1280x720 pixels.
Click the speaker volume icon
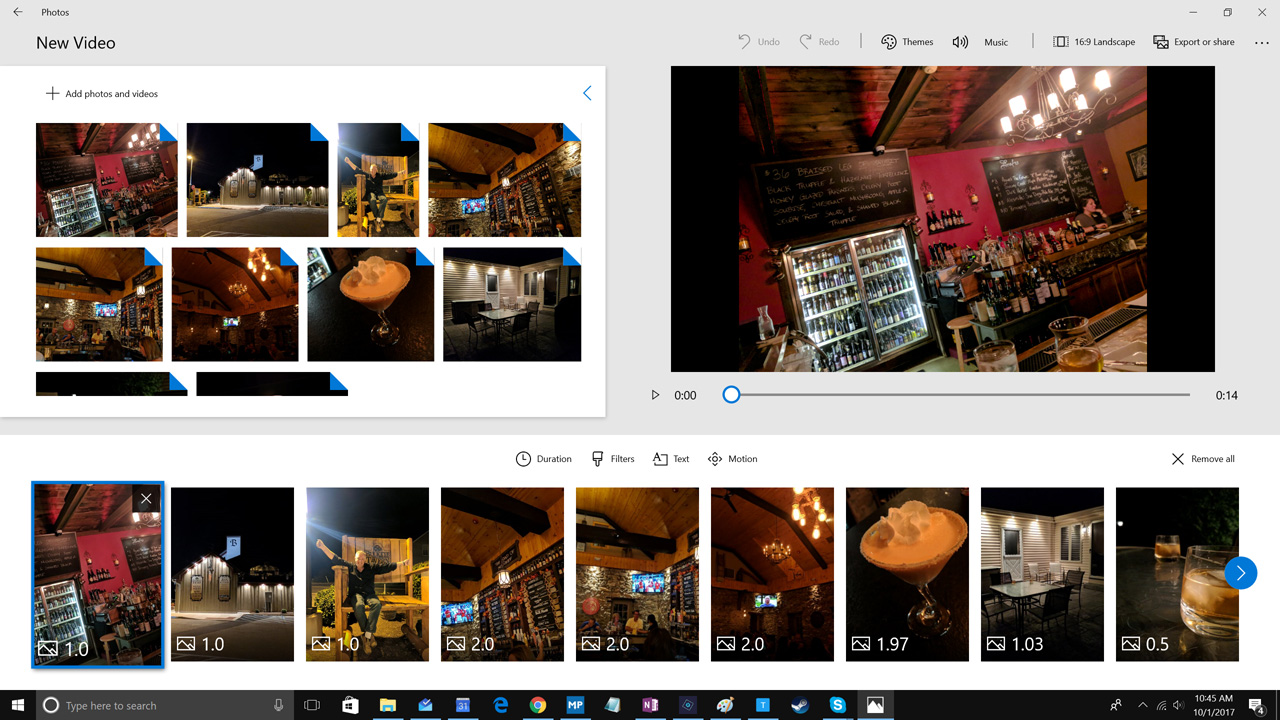959,41
